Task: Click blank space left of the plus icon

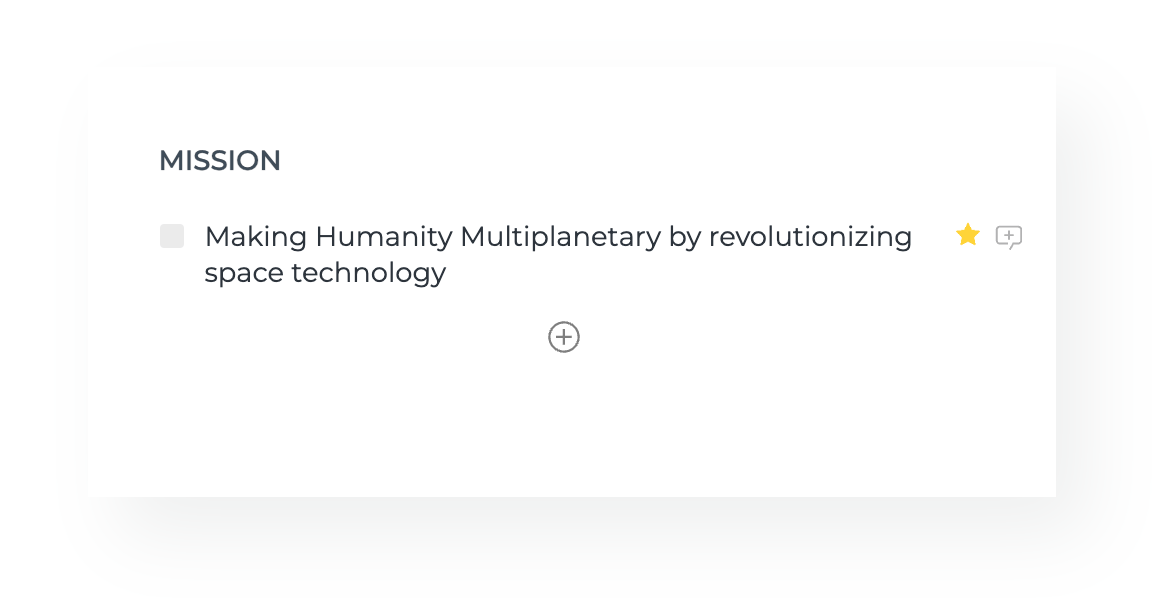Action: pyautogui.click(x=350, y=337)
